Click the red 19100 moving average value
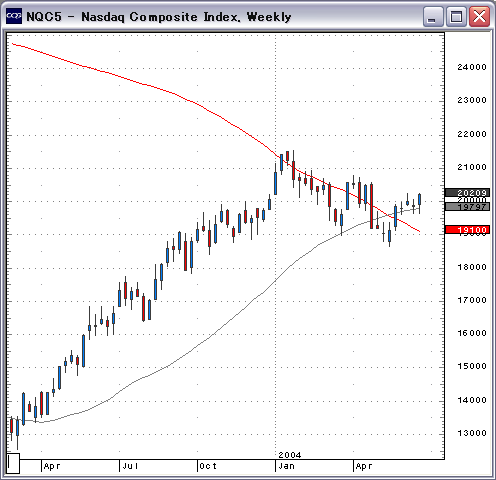This screenshot has height=480, width=496. [x=467, y=230]
